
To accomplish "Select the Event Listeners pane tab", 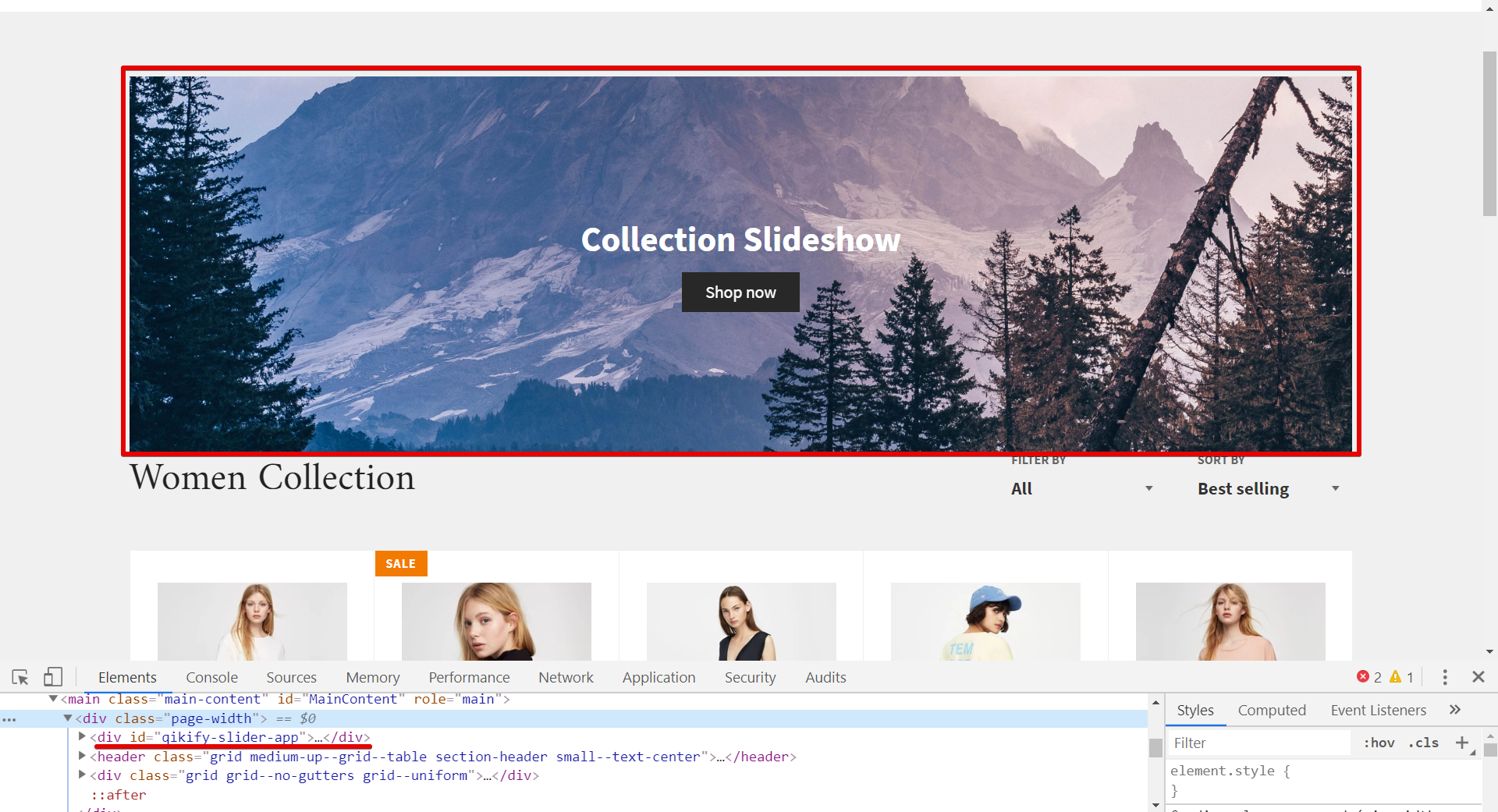I will coord(1379,711).
